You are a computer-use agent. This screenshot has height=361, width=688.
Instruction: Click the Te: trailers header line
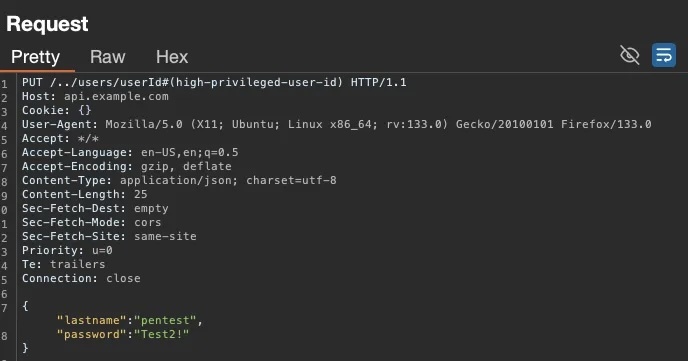(64, 264)
